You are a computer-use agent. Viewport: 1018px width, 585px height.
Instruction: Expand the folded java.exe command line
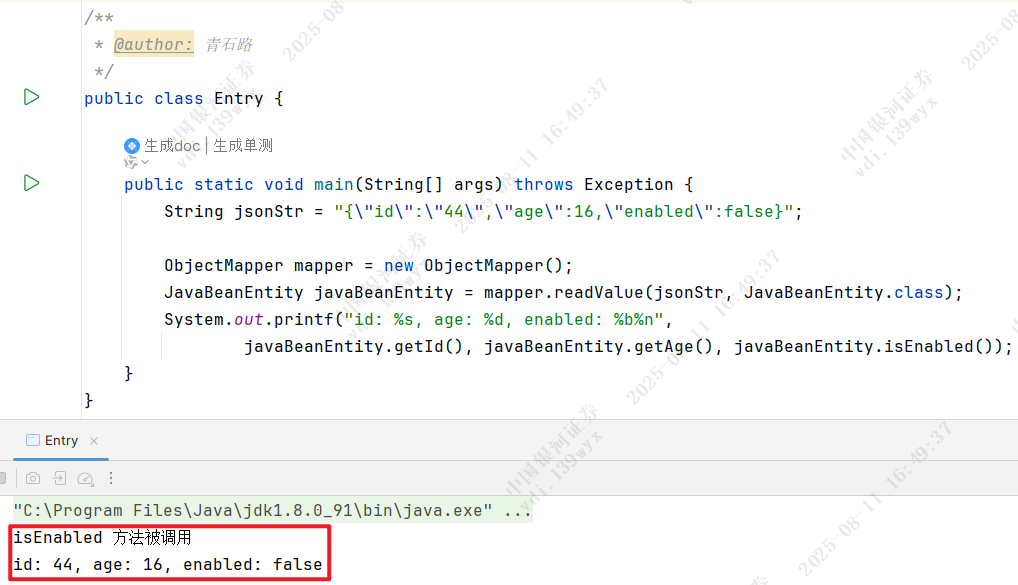(x=518, y=511)
